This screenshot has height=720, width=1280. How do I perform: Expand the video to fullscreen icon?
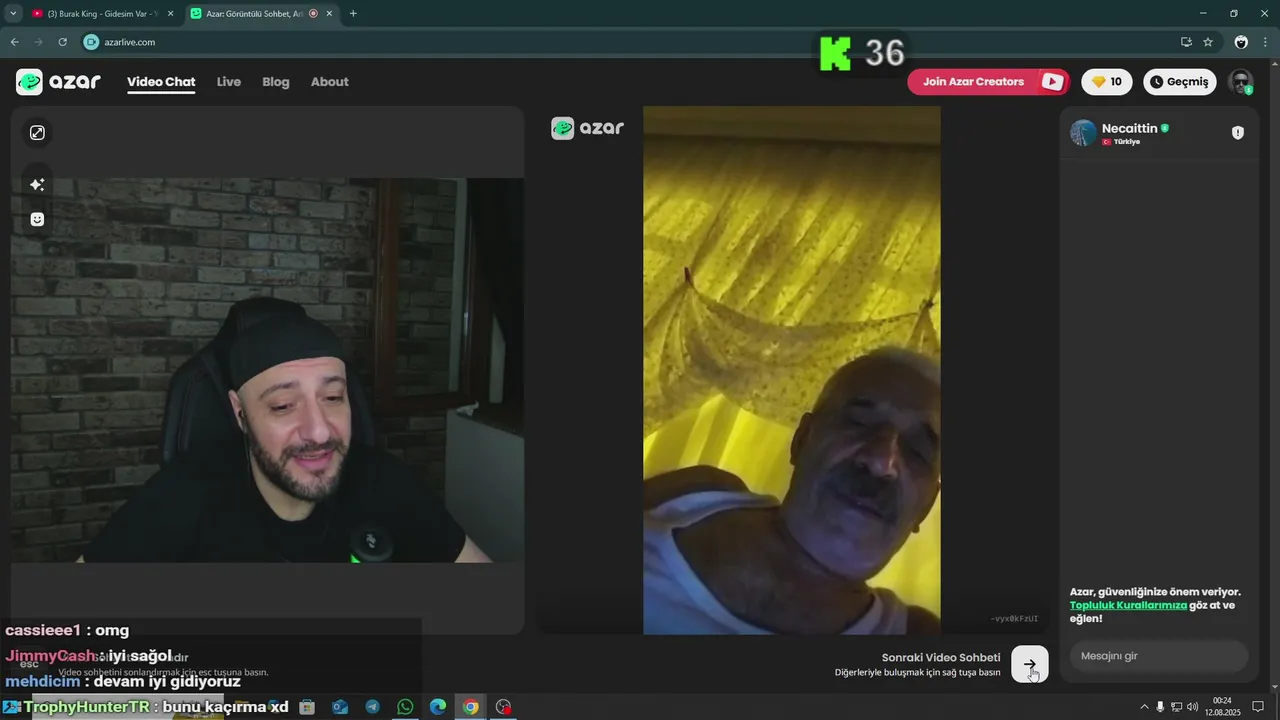tap(37, 133)
